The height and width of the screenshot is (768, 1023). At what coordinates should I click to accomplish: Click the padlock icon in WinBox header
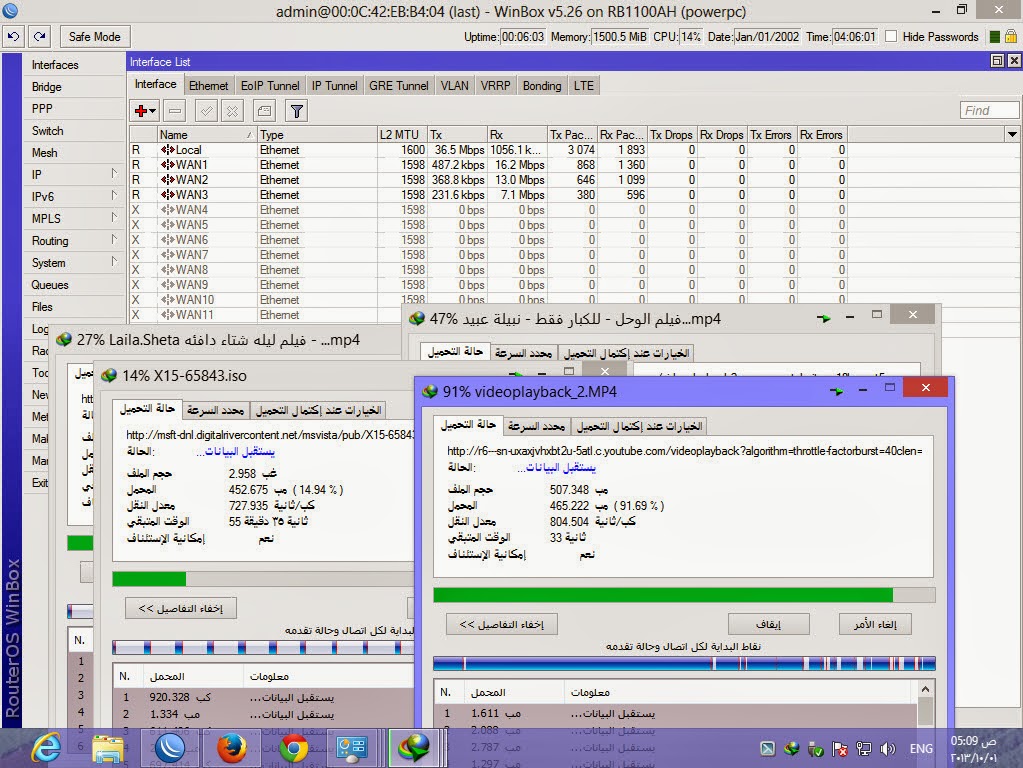(x=1011, y=37)
